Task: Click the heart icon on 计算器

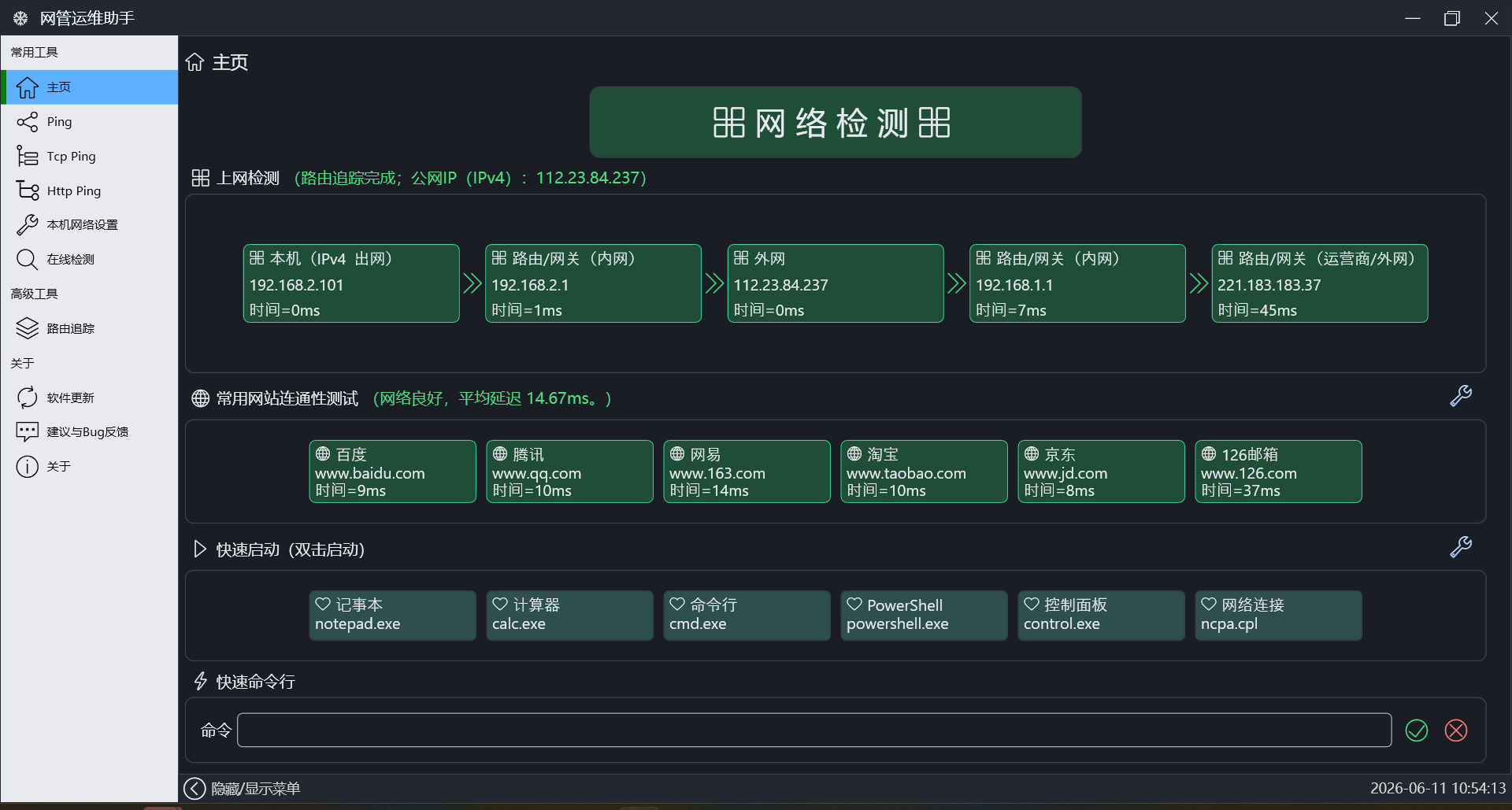Action: pyautogui.click(x=500, y=604)
